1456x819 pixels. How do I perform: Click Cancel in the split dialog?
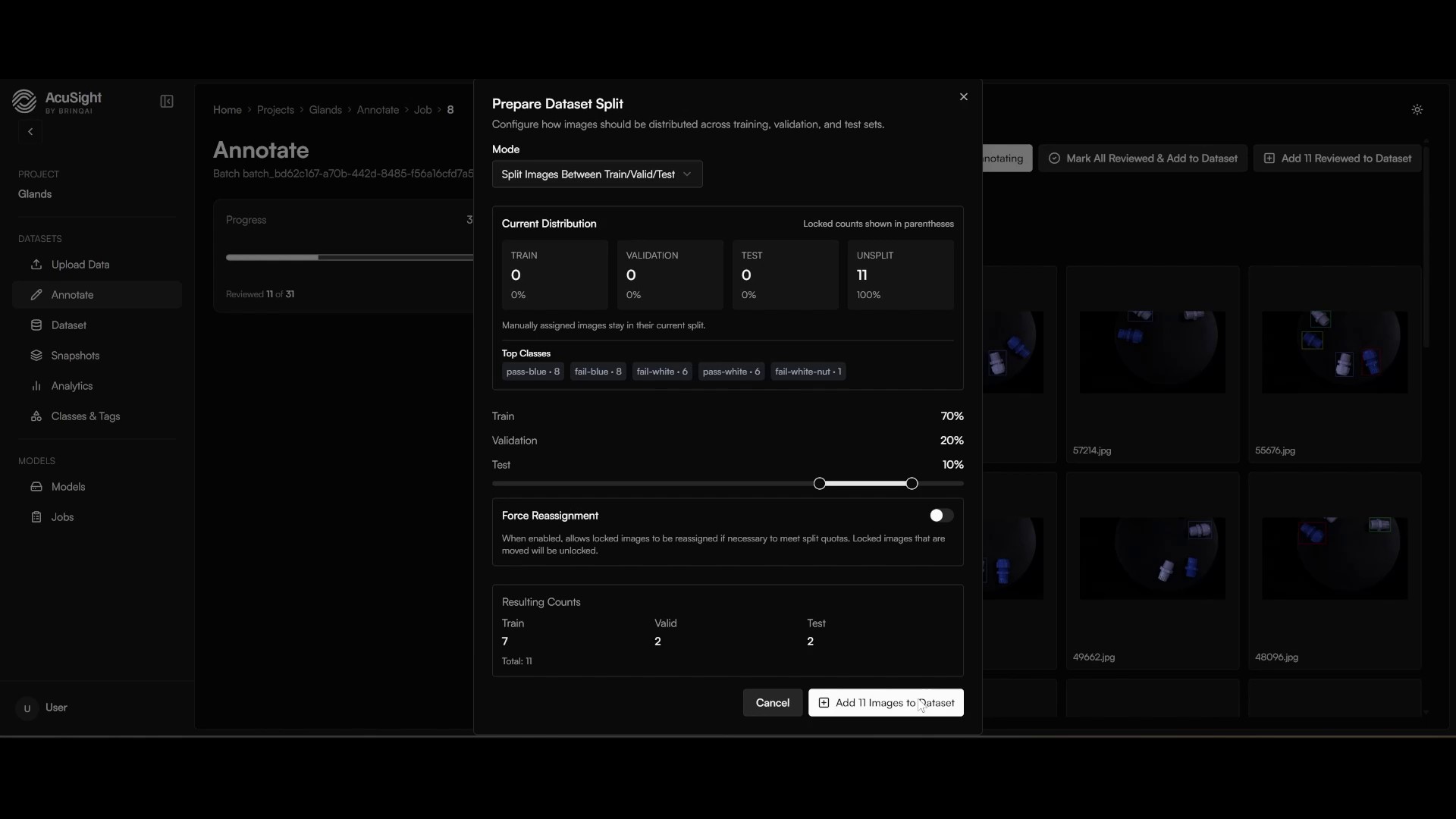(773, 703)
